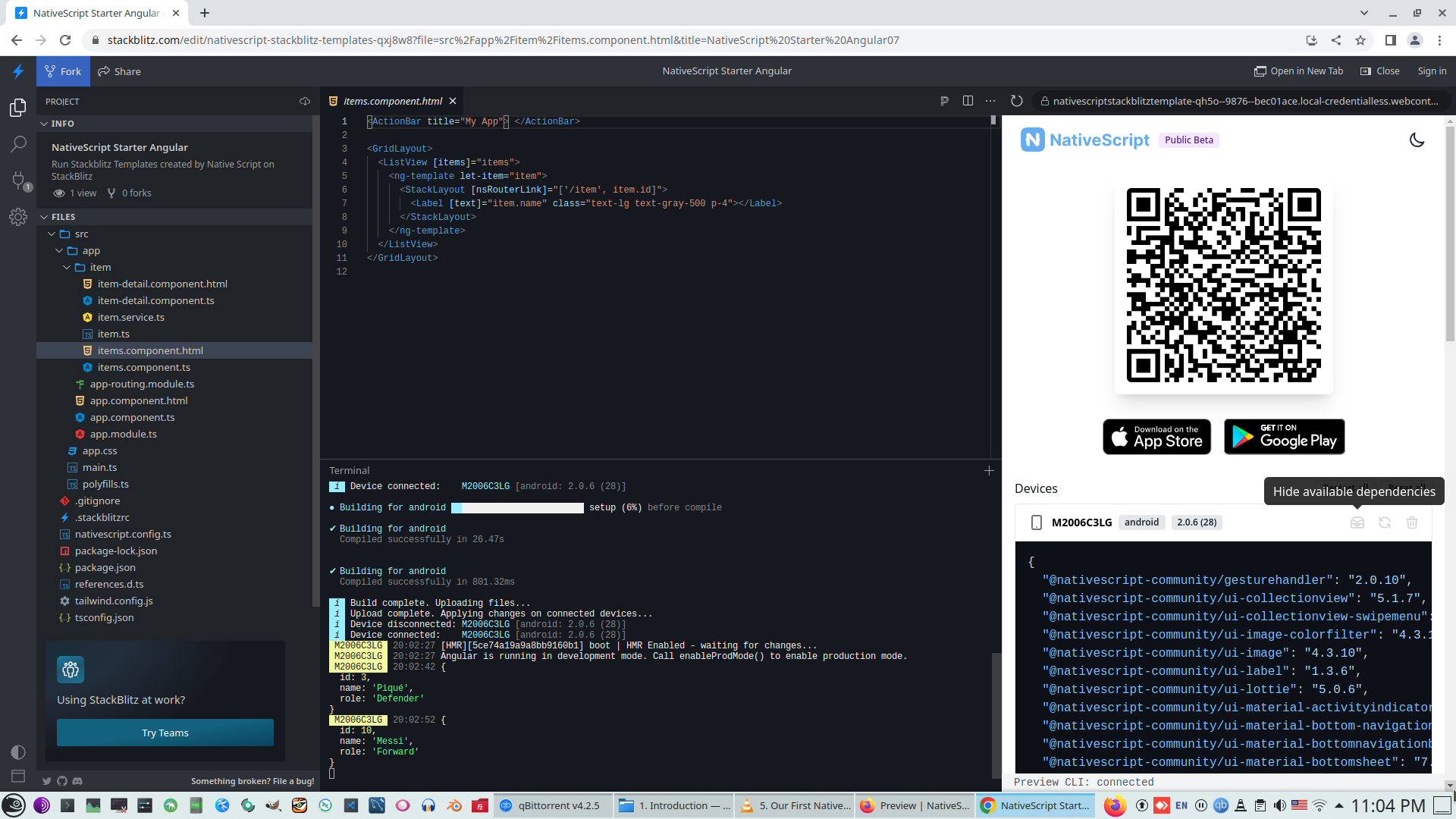This screenshot has width=1456, height=819.
Task: Open the Search panel in sidebar
Action: click(18, 144)
